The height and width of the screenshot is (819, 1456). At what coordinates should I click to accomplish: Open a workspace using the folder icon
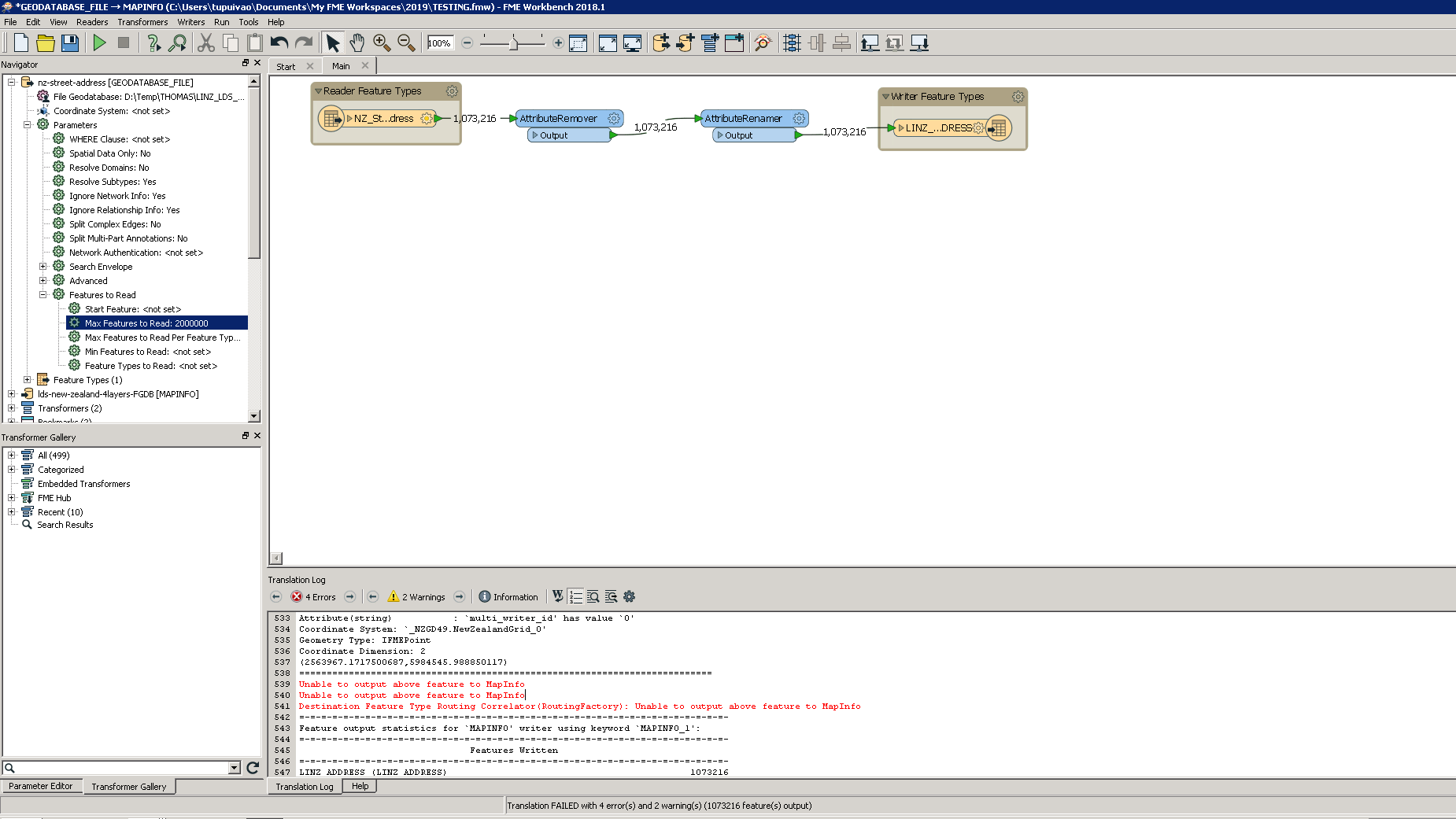tap(46, 42)
